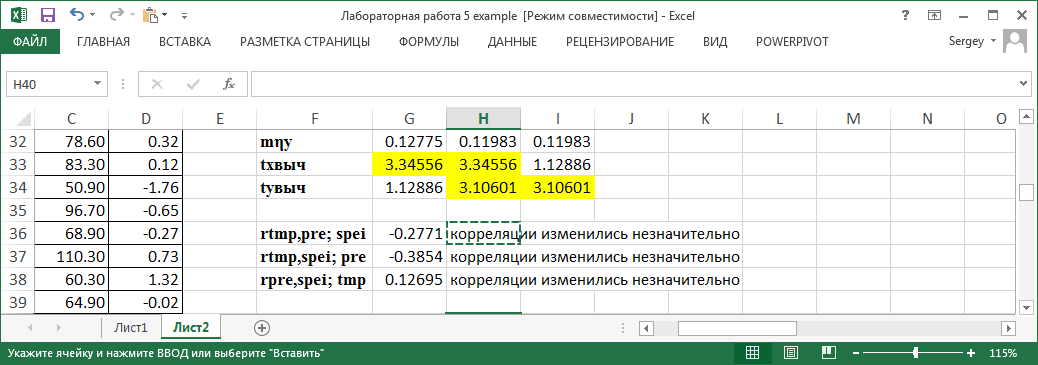This screenshot has height=365, width=1038.
Task: Open Insert Function fx dialog
Action: (x=229, y=84)
